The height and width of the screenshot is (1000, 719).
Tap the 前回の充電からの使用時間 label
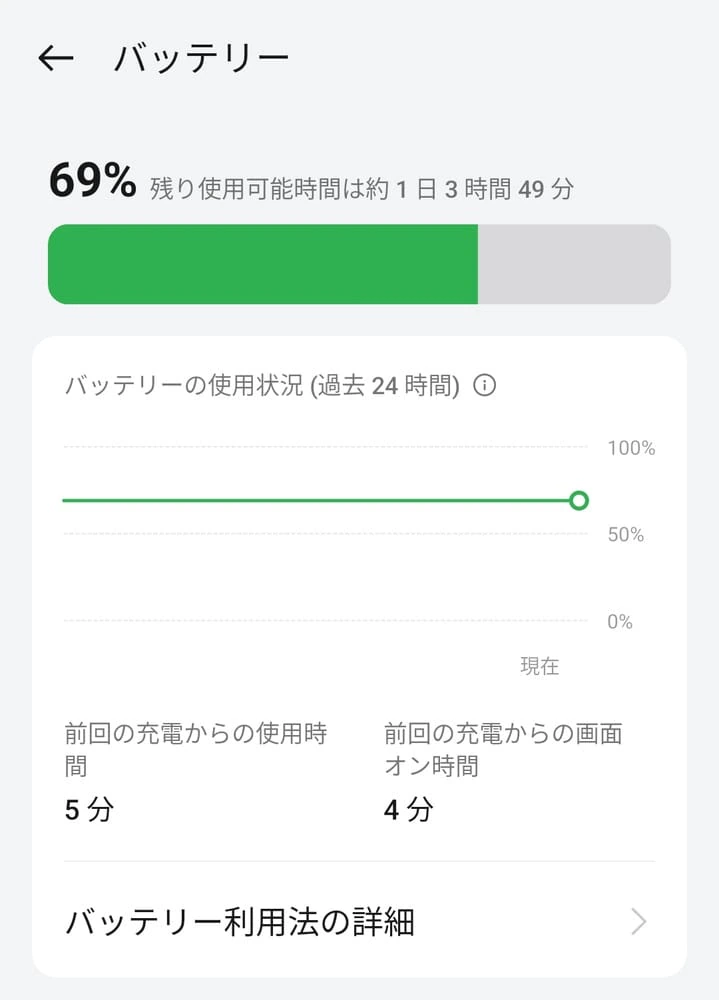pyautogui.click(x=196, y=749)
